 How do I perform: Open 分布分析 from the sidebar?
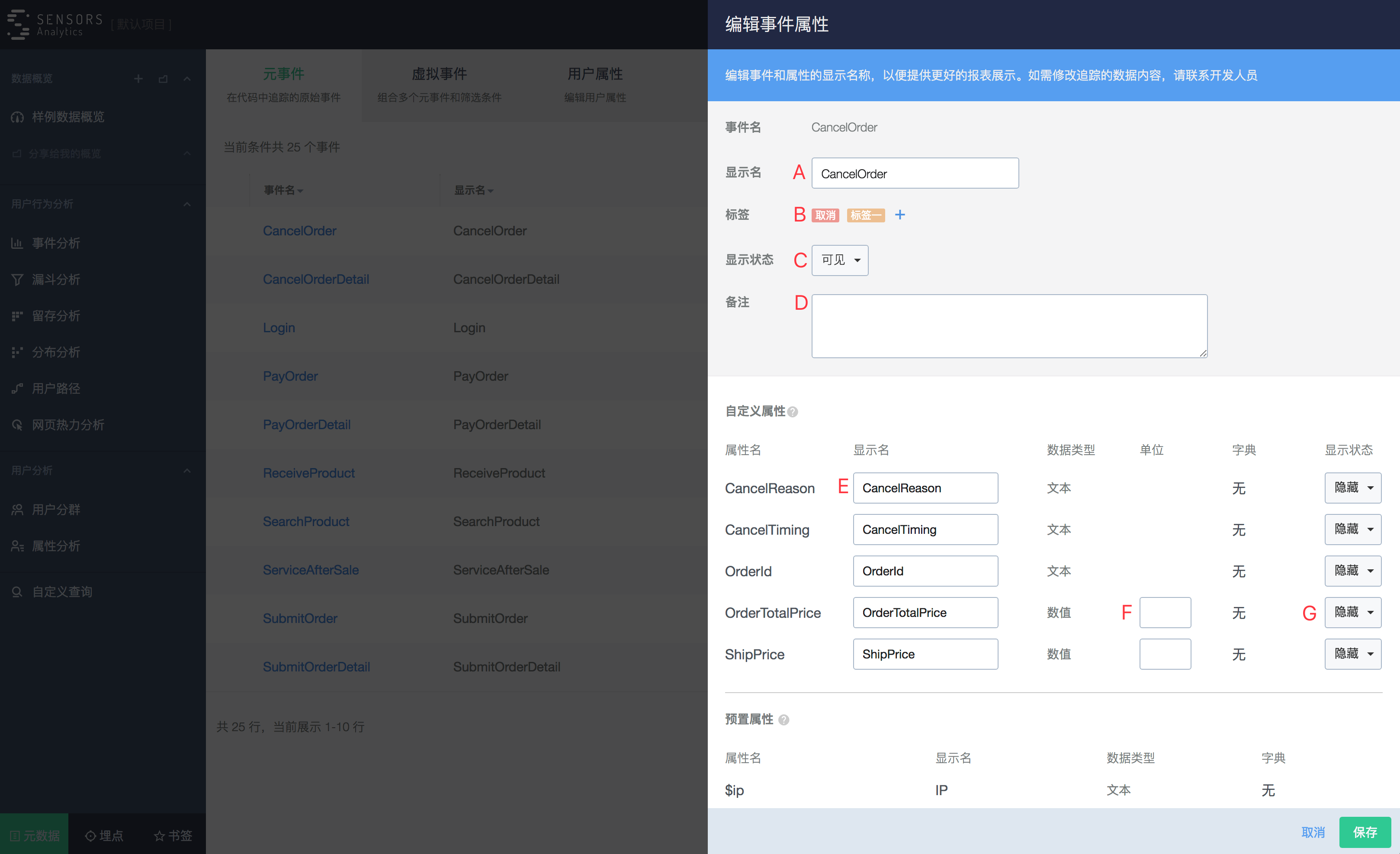coord(56,352)
